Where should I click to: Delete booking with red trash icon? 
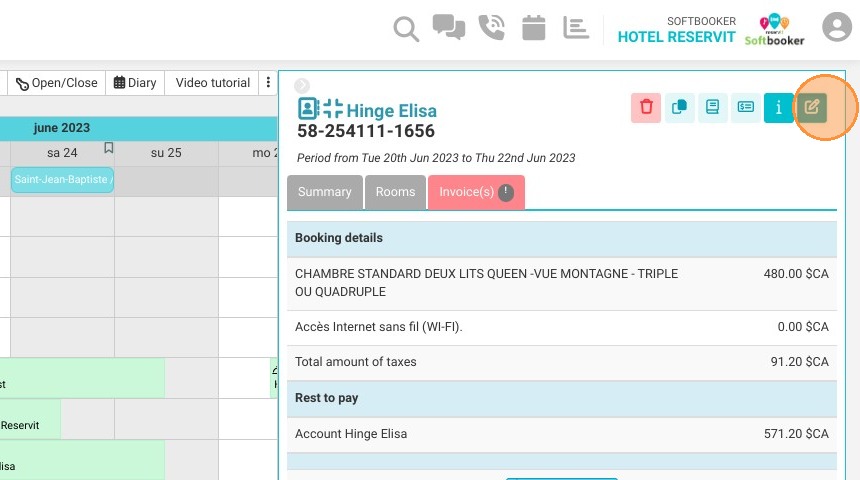646,107
